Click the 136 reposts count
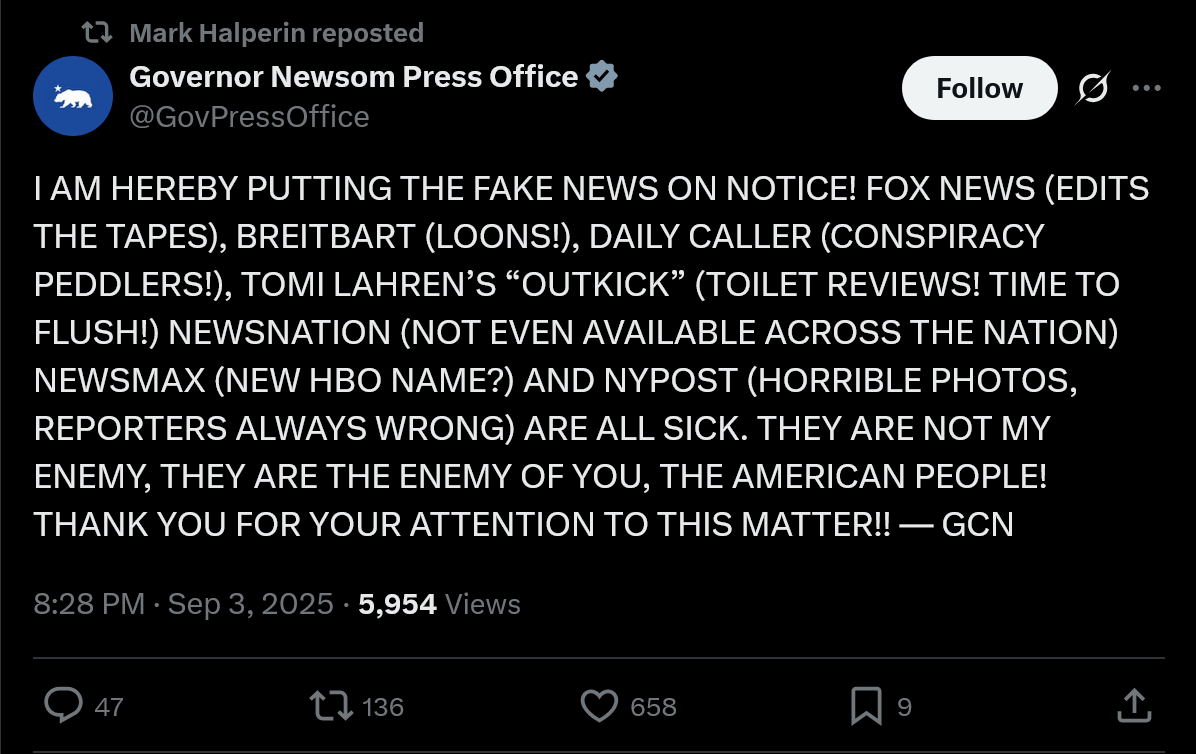This screenshot has height=754, width=1196. point(382,707)
